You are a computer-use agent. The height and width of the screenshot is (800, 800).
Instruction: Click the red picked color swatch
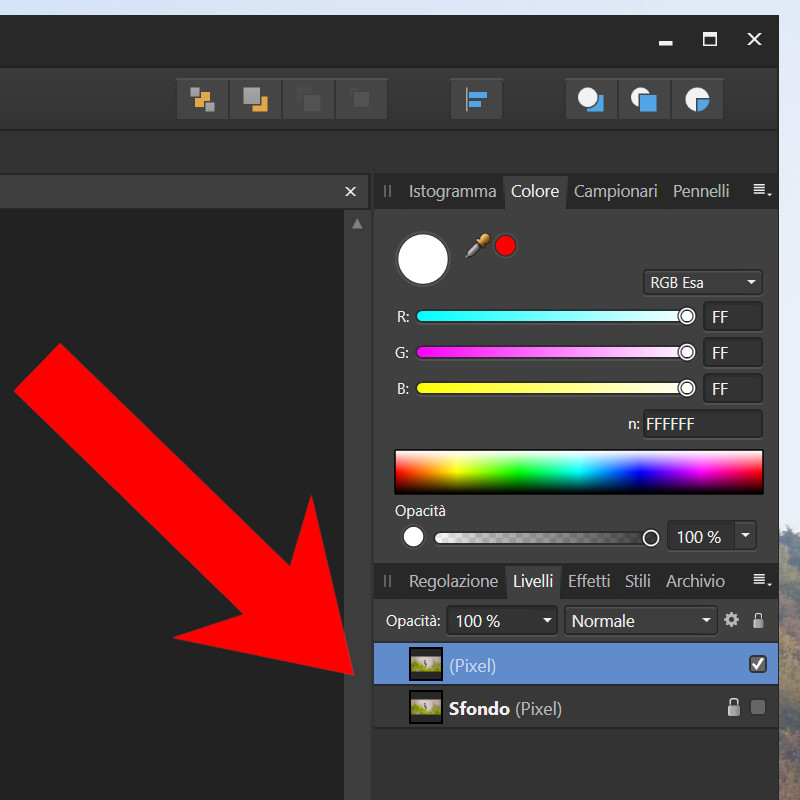(x=505, y=246)
